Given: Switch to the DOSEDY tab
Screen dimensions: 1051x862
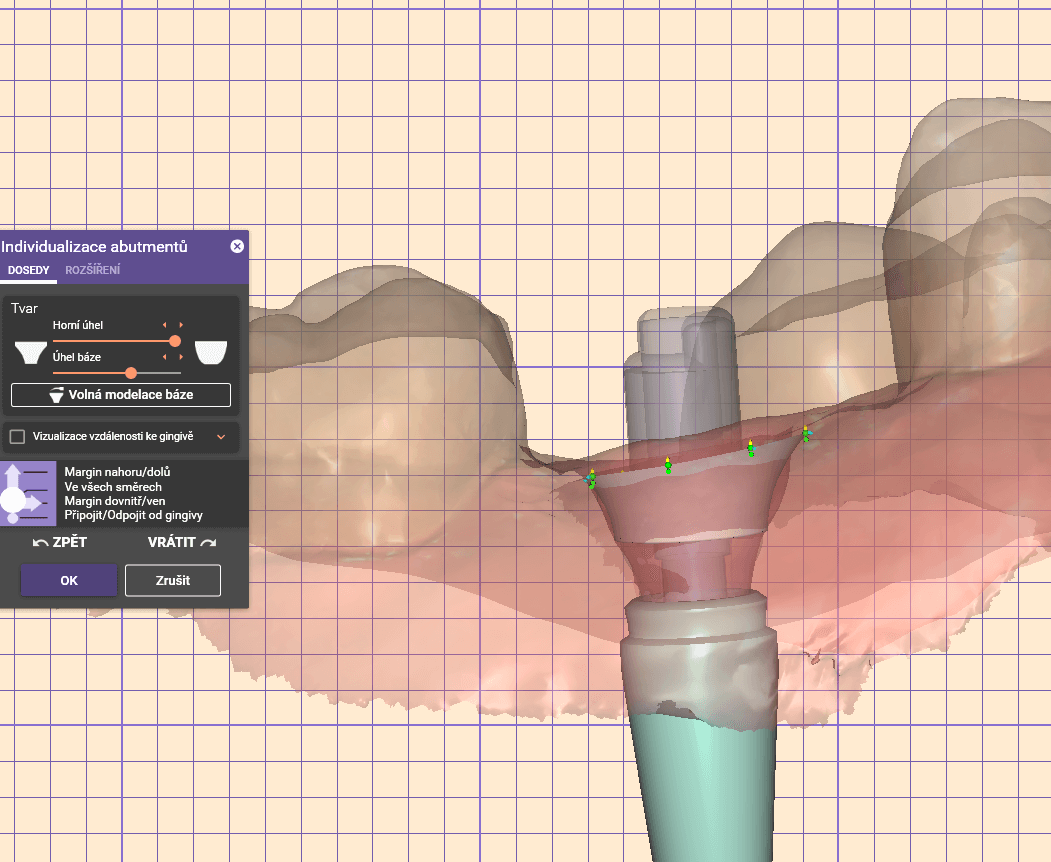Looking at the screenshot, I should click(29, 270).
